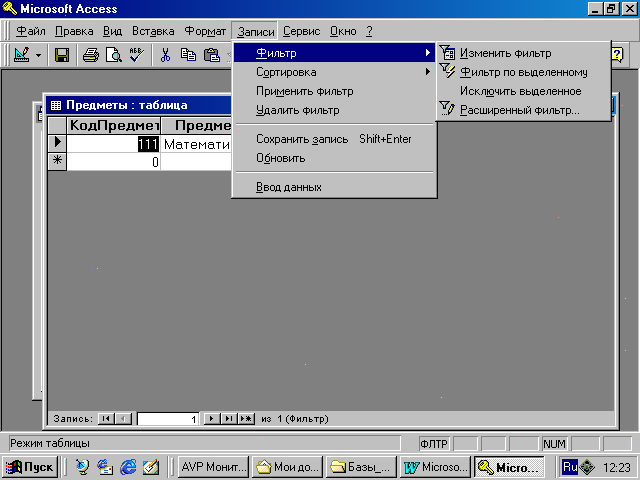Screen dimensions: 640x480
Task: Select the Фильтр submenu item
Action: click(x=334, y=53)
